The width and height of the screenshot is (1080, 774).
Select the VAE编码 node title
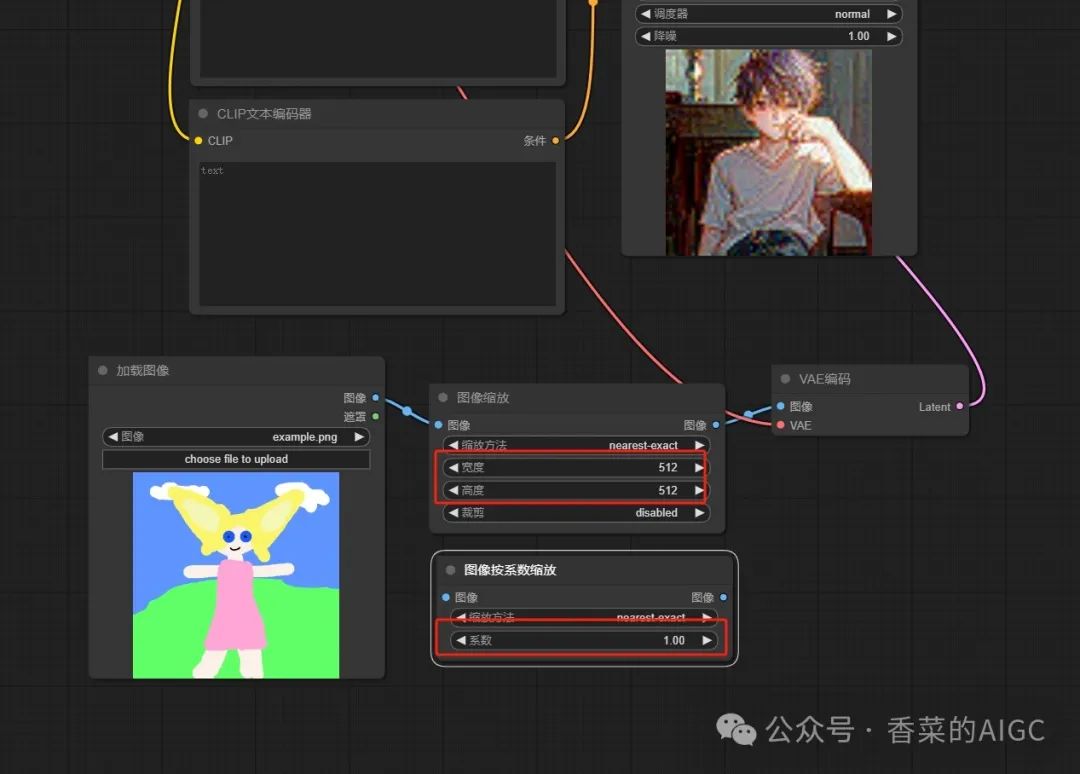824,379
